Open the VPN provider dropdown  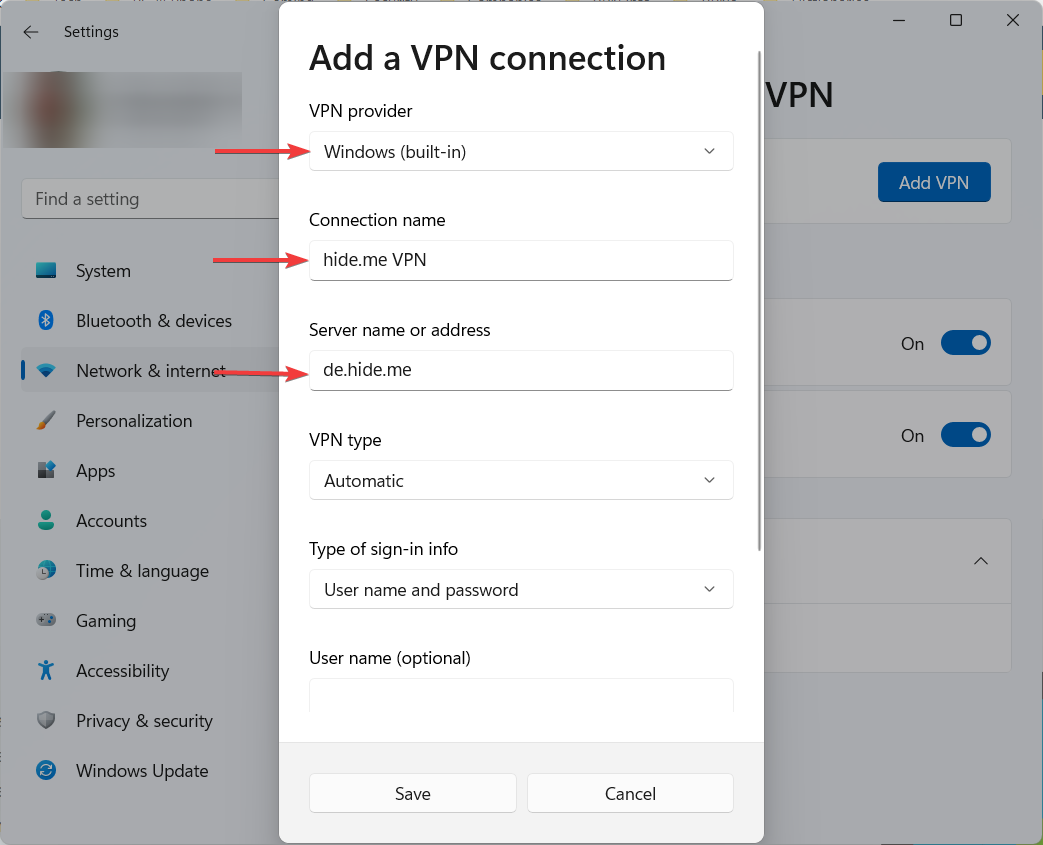point(521,152)
